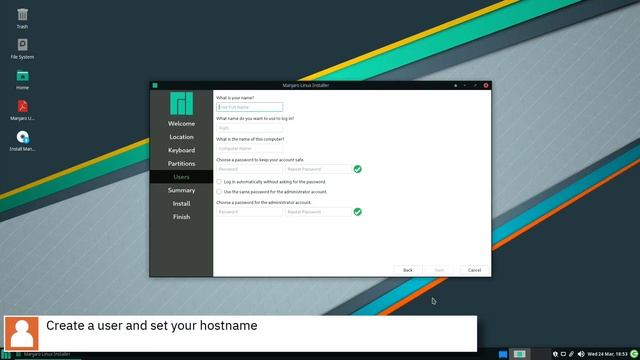
Task: Click the green circular icon at the taskbar's end
Action: tap(634, 354)
